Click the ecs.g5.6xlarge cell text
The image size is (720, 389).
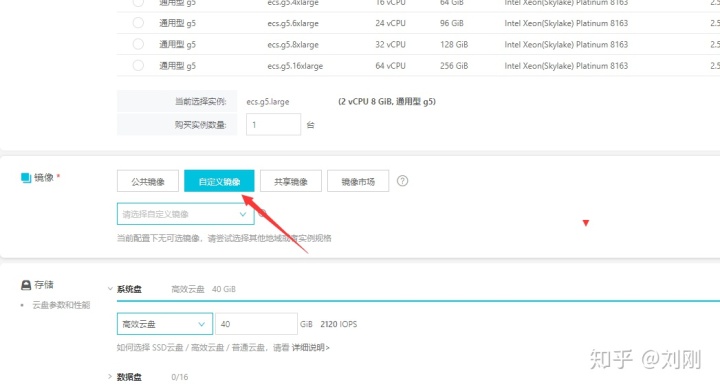tap(293, 23)
